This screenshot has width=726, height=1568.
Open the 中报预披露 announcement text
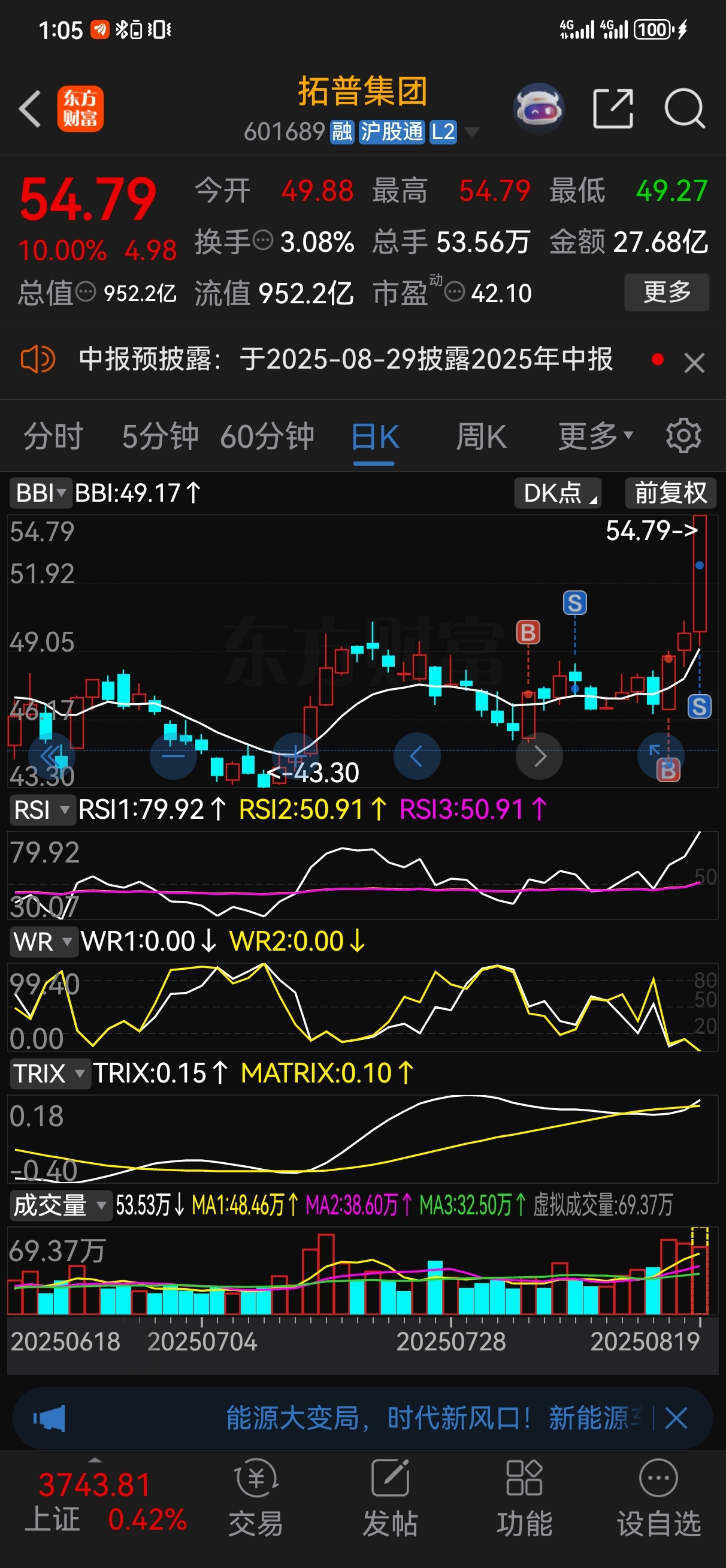[x=346, y=359]
